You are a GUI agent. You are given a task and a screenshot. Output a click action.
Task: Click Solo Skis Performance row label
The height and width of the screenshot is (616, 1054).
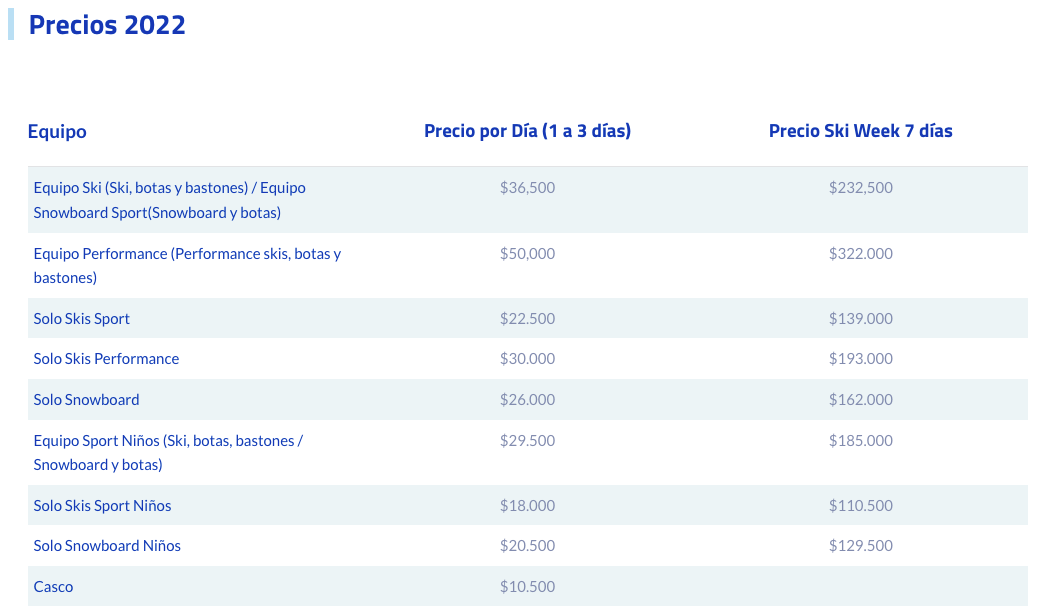point(106,358)
